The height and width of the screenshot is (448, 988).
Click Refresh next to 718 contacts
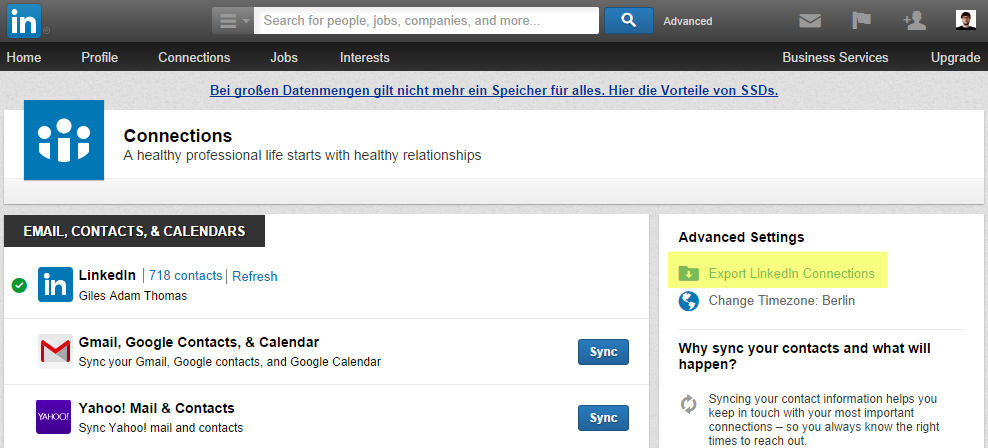click(x=255, y=276)
